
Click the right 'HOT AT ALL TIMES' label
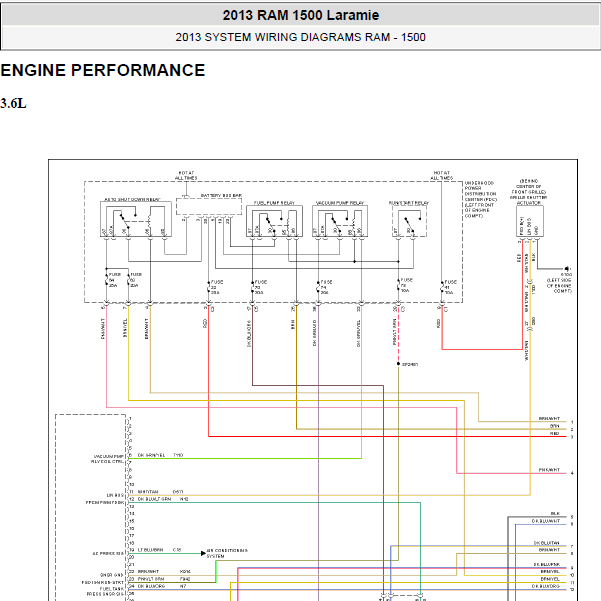(x=442, y=176)
